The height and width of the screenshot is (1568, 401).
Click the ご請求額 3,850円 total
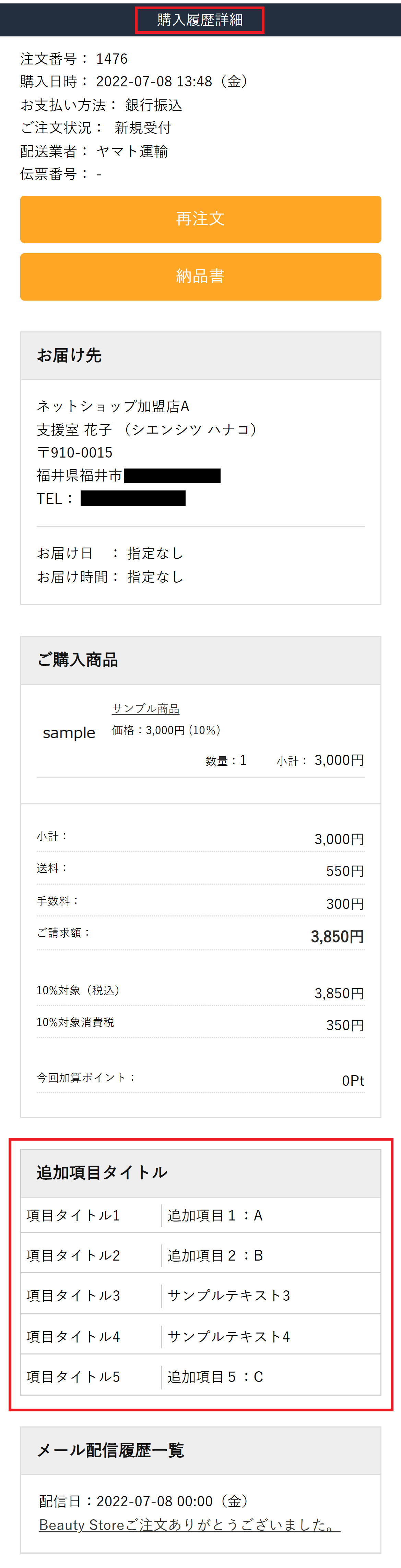(337, 936)
